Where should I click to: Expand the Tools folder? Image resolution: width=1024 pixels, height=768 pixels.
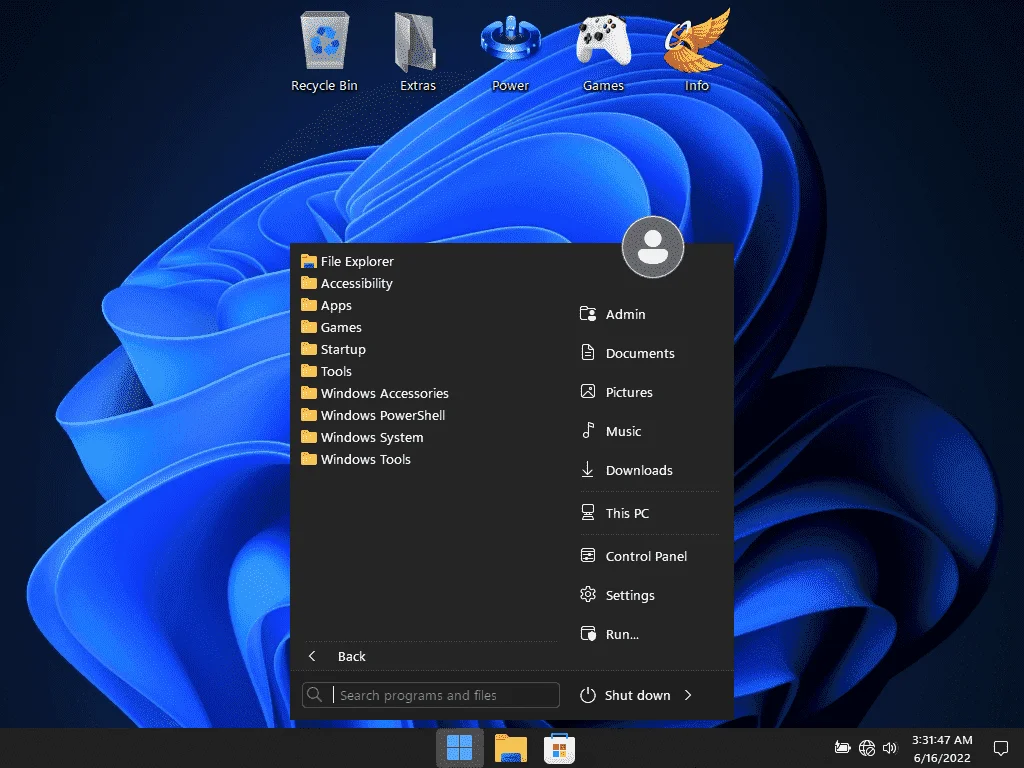(x=326, y=371)
